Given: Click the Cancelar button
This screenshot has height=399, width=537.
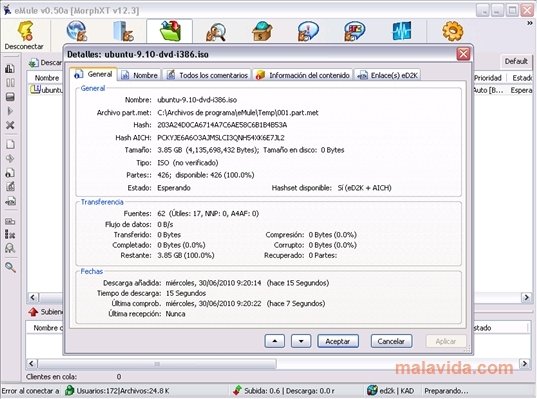Looking at the screenshot, I should (391, 341).
